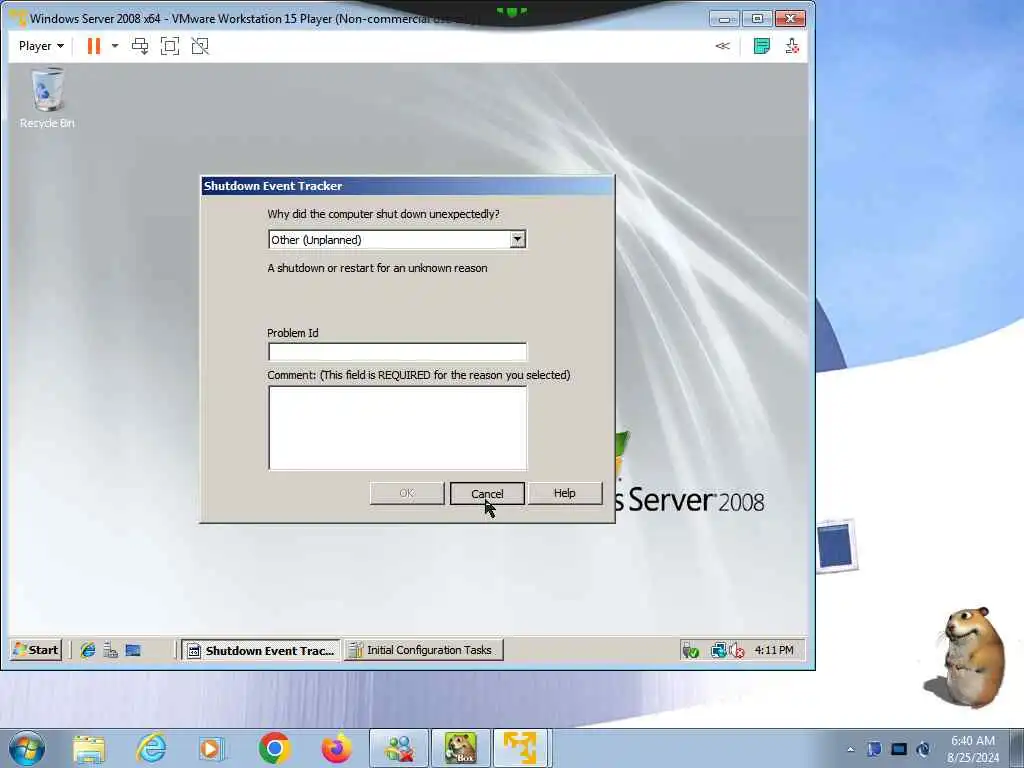Send Ctrl+Alt+Del to the virtual machine

(140, 46)
